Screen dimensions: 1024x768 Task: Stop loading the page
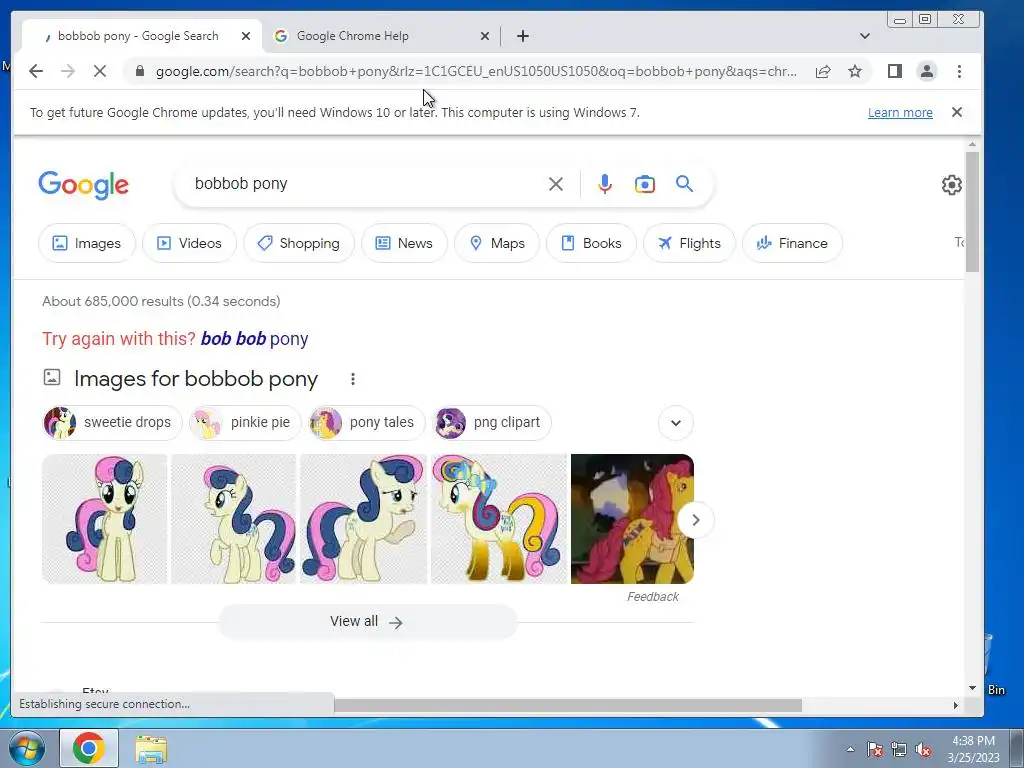click(99, 71)
